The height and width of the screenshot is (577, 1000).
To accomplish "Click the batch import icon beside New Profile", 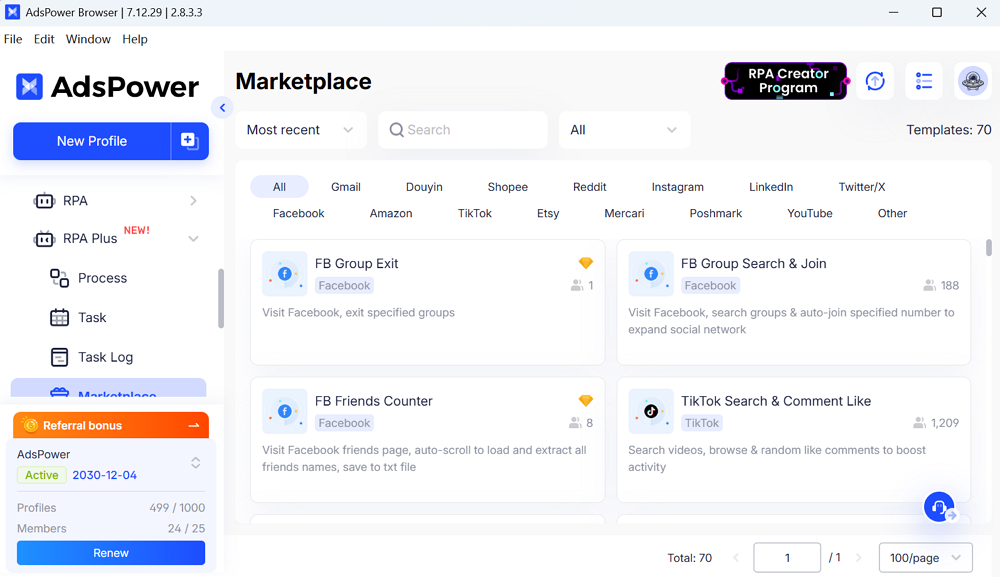I will (x=190, y=141).
